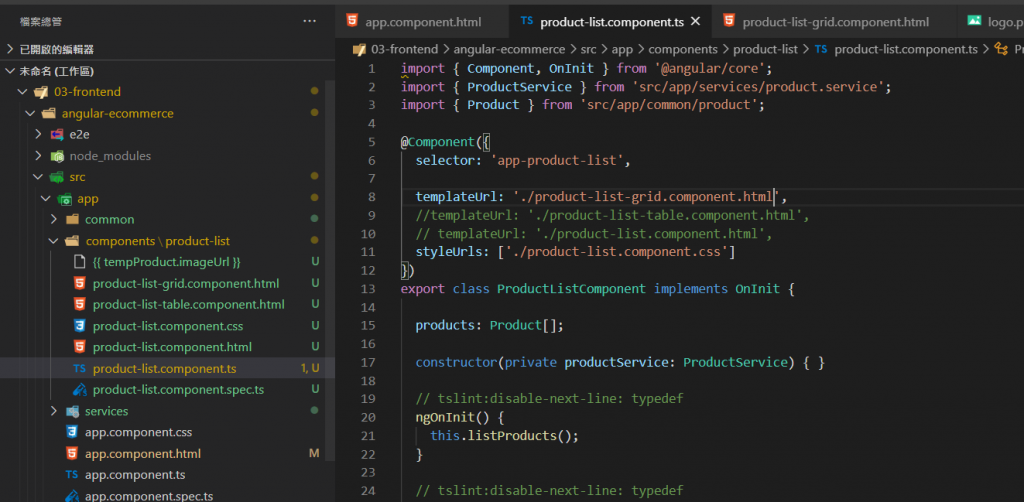This screenshot has height=502, width=1024.
Task: Collapse the 03-frontend folder chevron
Action: 24,92
